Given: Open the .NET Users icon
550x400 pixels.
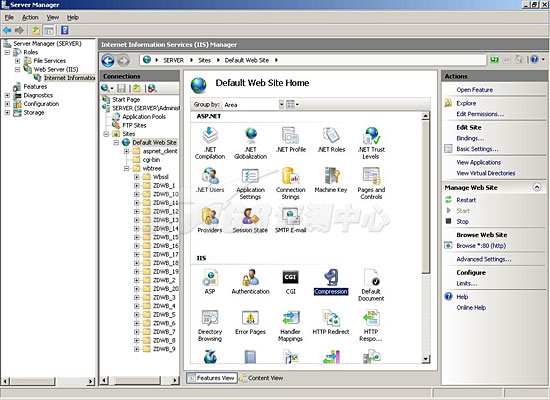Looking at the screenshot, I should [210, 180].
